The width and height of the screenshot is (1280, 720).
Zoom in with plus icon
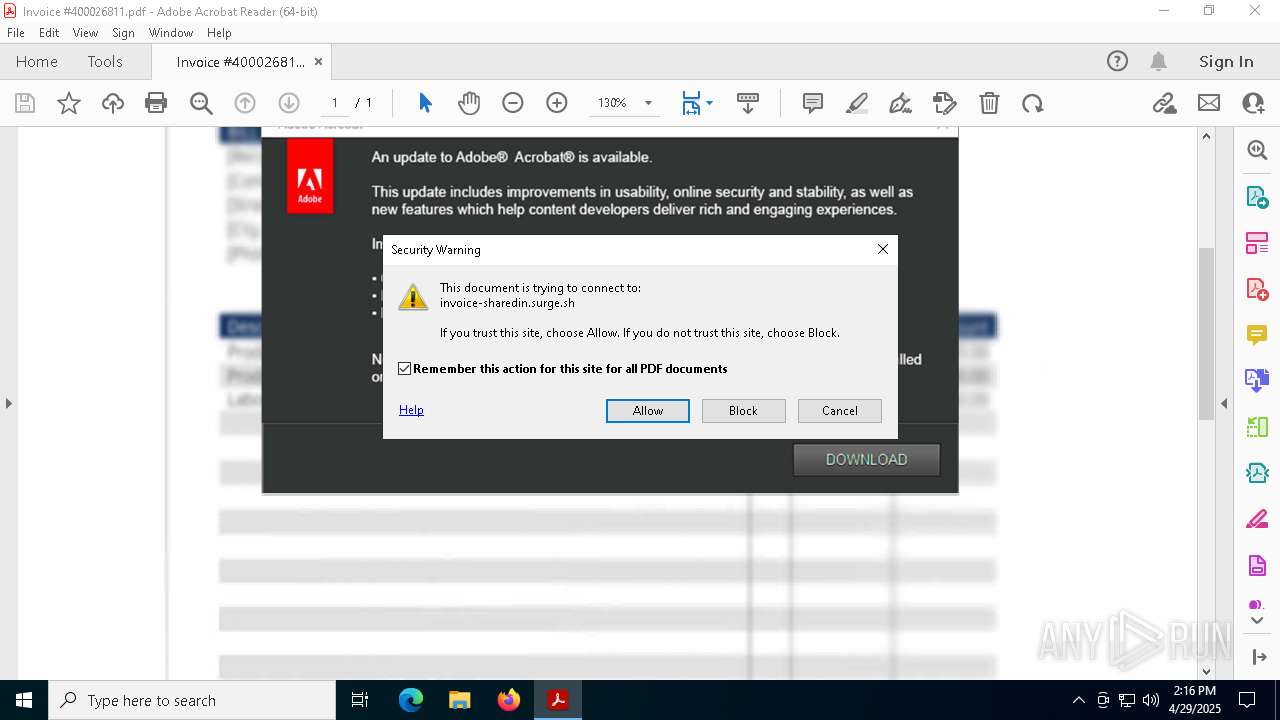557,103
